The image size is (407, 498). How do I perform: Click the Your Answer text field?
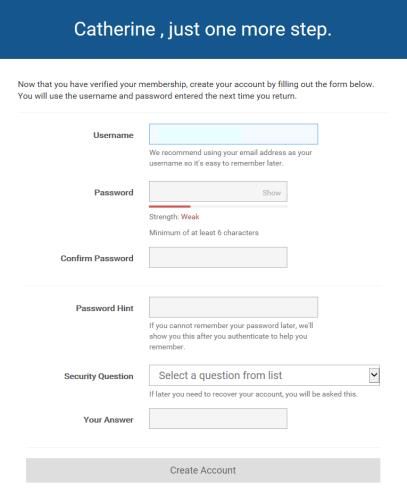[218, 419]
